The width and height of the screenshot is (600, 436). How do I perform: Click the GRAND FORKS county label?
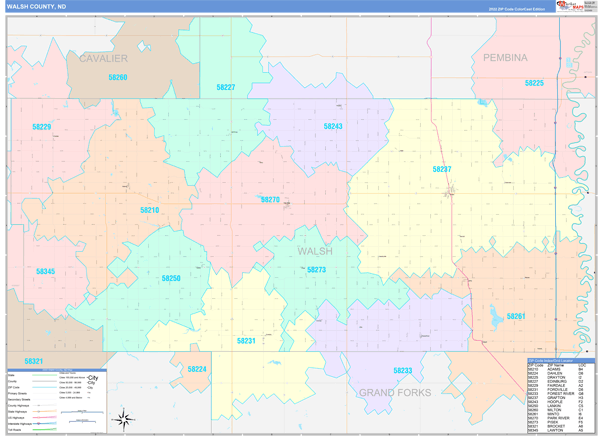[x=394, y=393]
